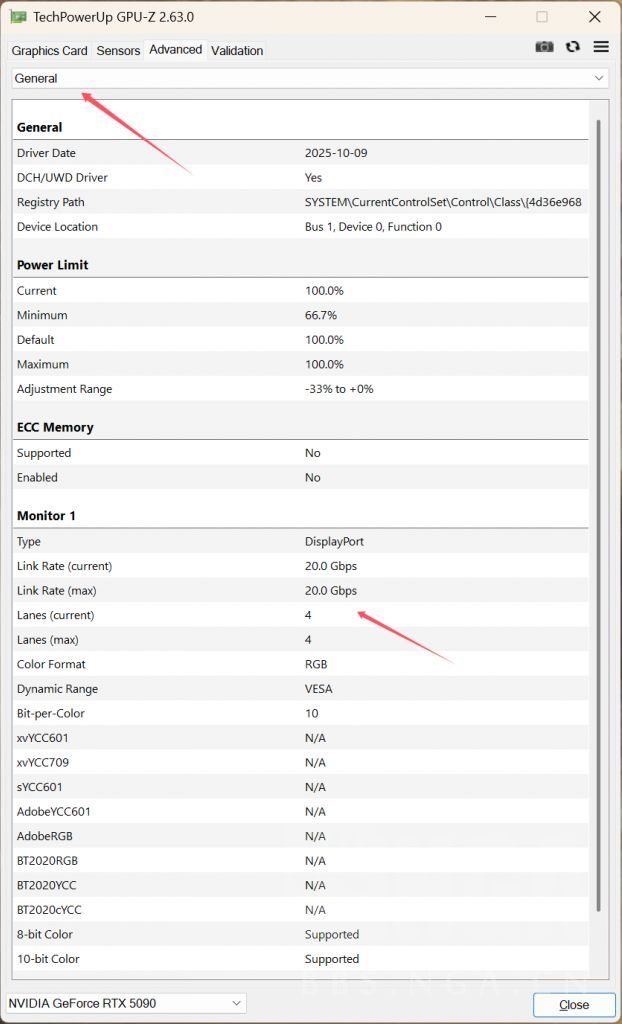Close the window using title bar X
This screenshot has width=622, height=1024.
click(596, 17)
